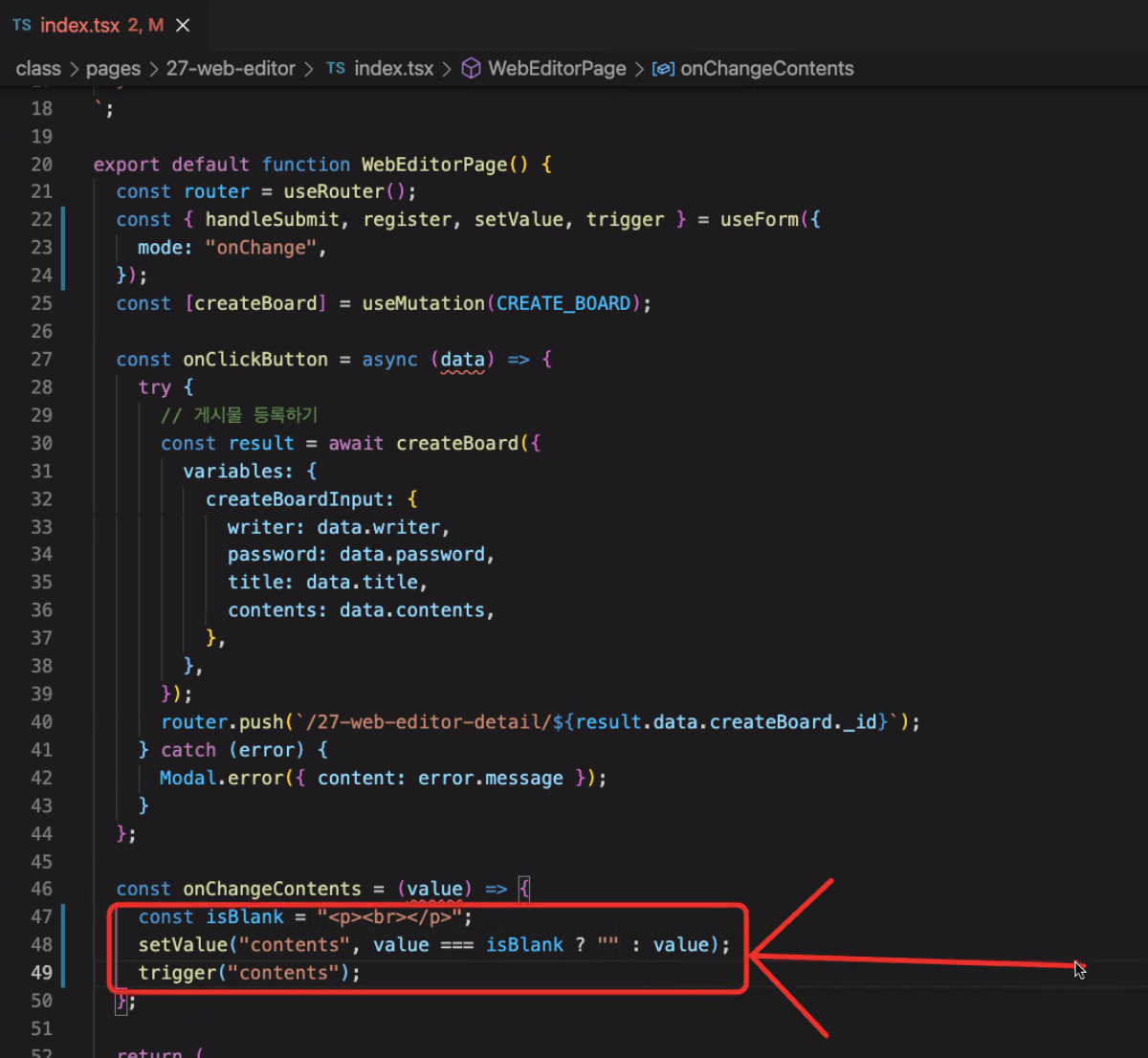Click 'Modal.error' on line 42

click(222, 779)
